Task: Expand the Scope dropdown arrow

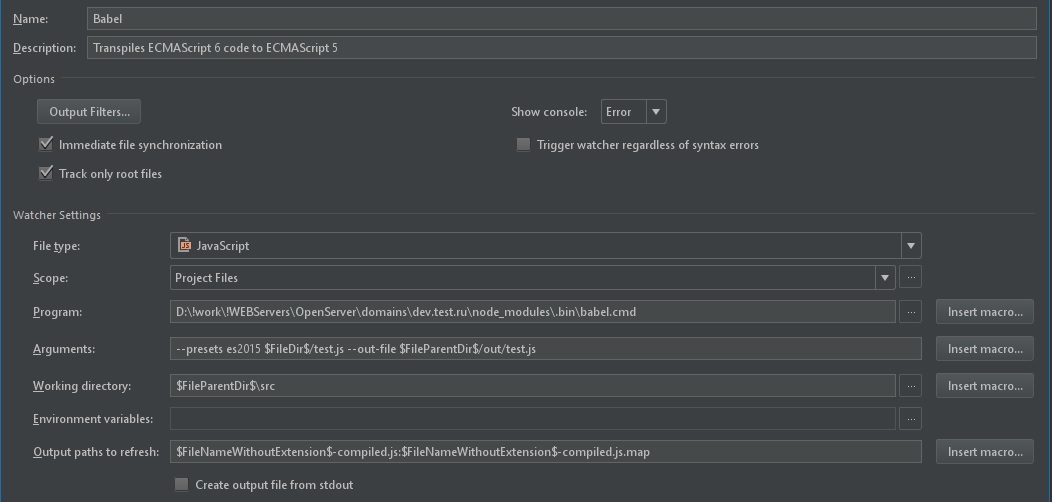Action: [884, 278]
